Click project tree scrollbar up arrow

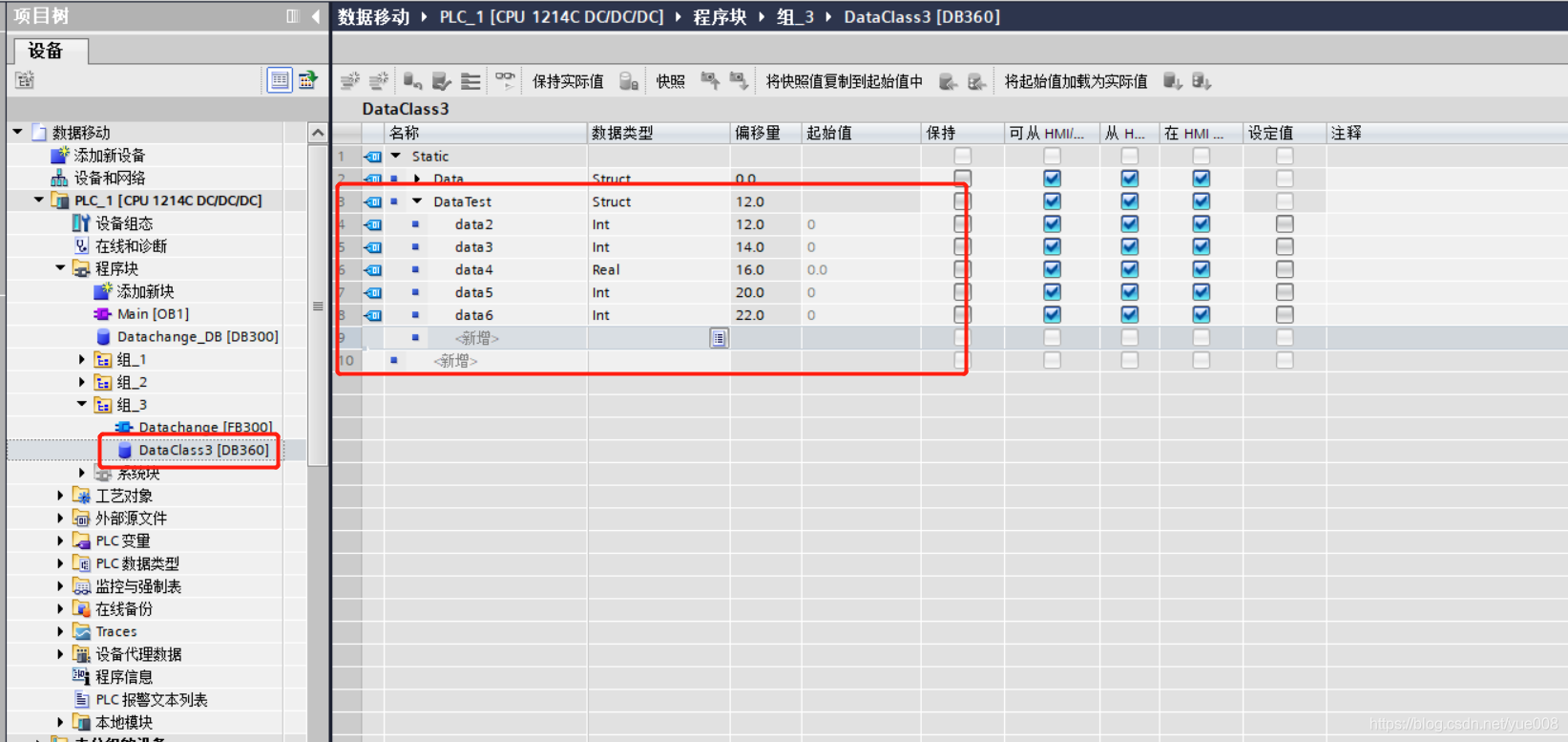318,133
